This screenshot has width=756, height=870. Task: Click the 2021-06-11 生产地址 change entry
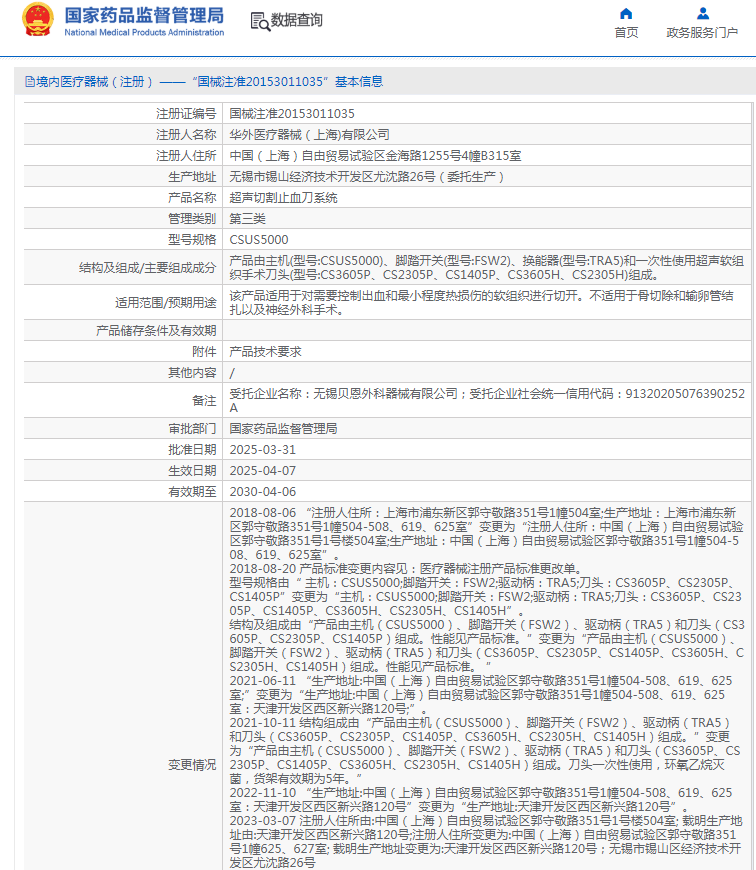[481, 695]
